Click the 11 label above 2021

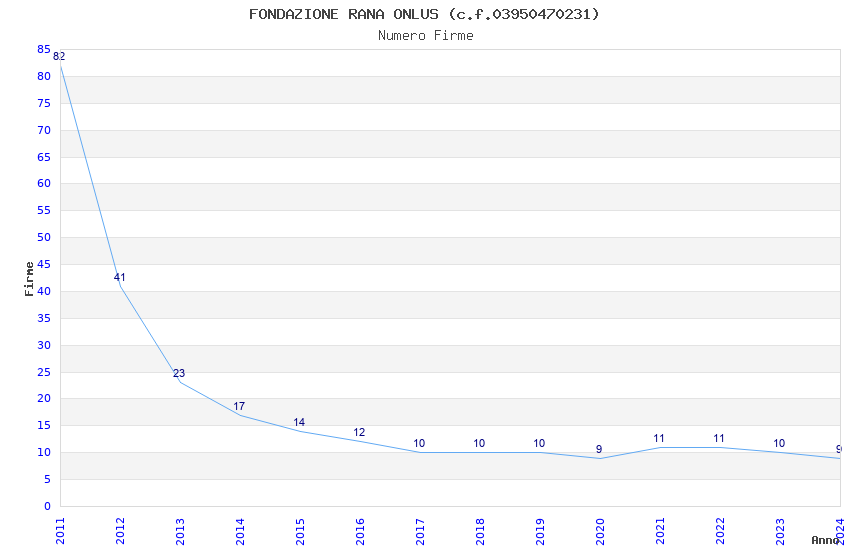pos(659,438)
